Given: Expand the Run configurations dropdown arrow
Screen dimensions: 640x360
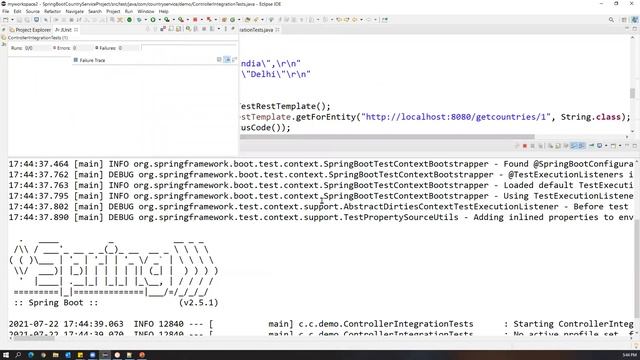Looking at the screenshot, I should coord(160,20).
